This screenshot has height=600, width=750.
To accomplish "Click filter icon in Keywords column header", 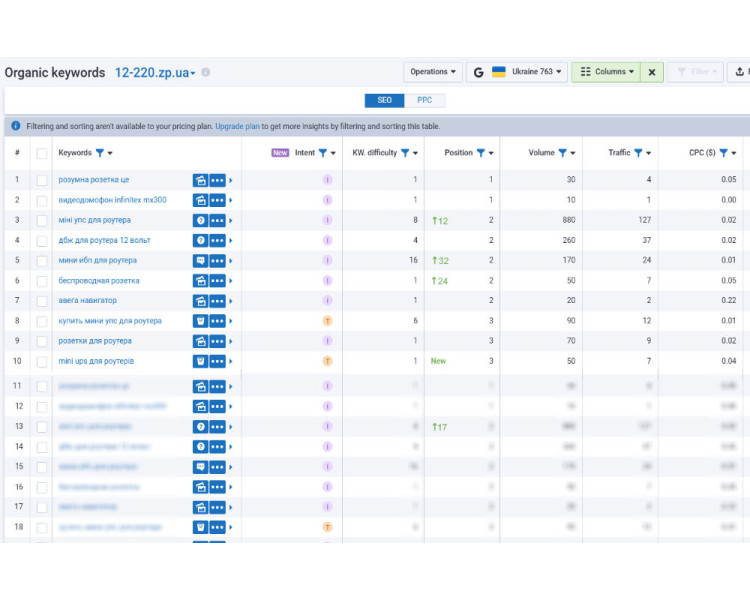I will tap(99, 153).
